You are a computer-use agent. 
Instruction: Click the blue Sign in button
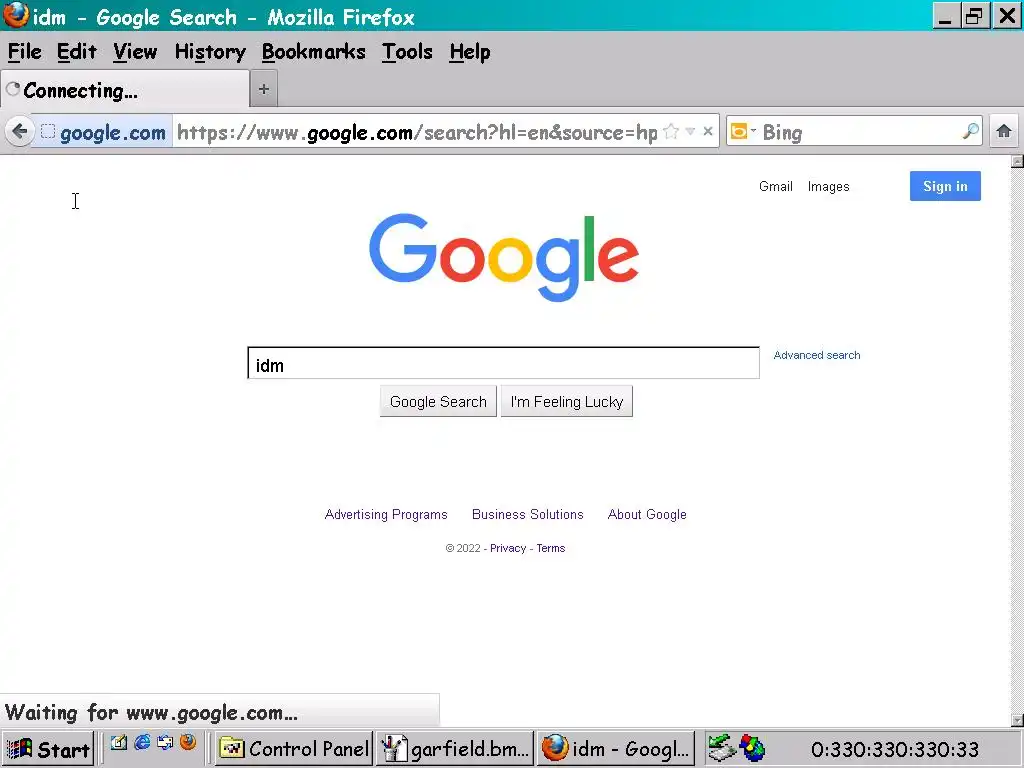945,186
